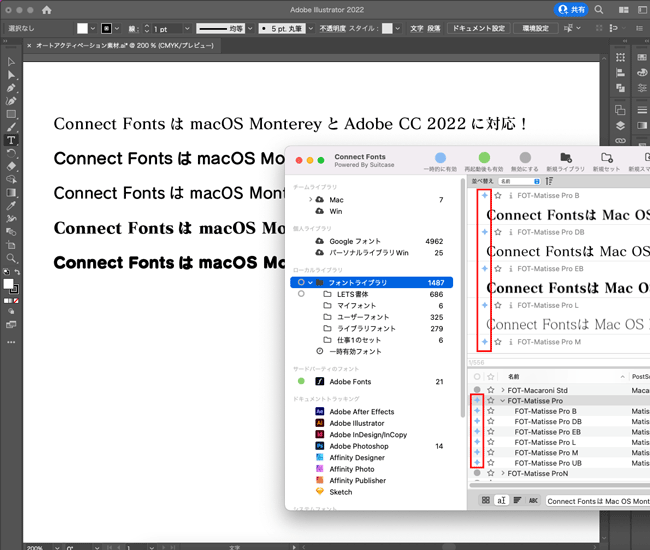Screen dimensions: 650x550
Task: Open the 均等 stroke profile dropdown
Action: pos(250,29)
